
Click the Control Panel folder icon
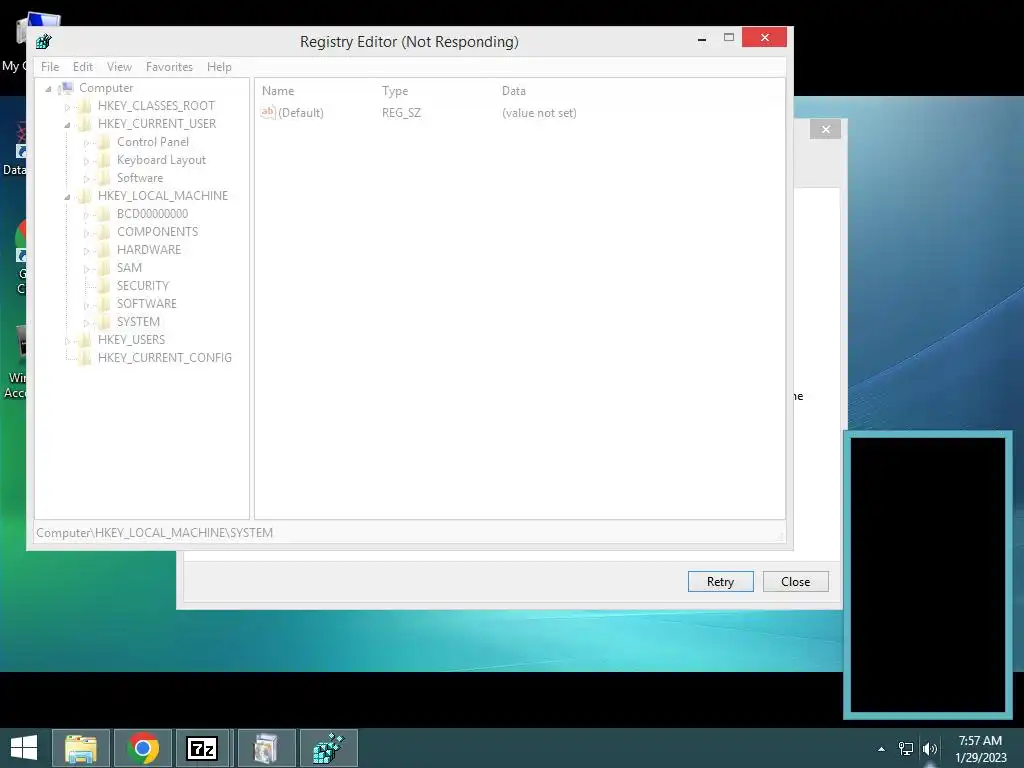click(103, 142)
